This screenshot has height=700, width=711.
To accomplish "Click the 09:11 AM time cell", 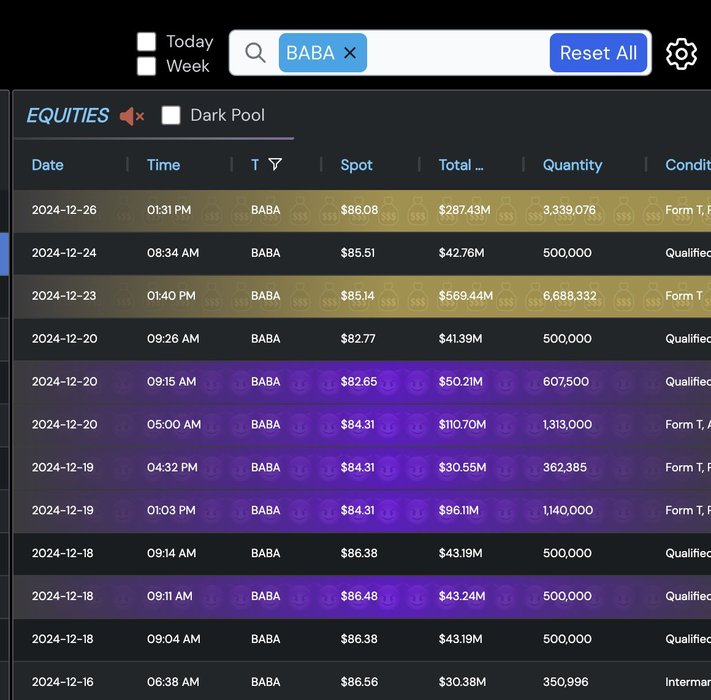I will 170,596.
